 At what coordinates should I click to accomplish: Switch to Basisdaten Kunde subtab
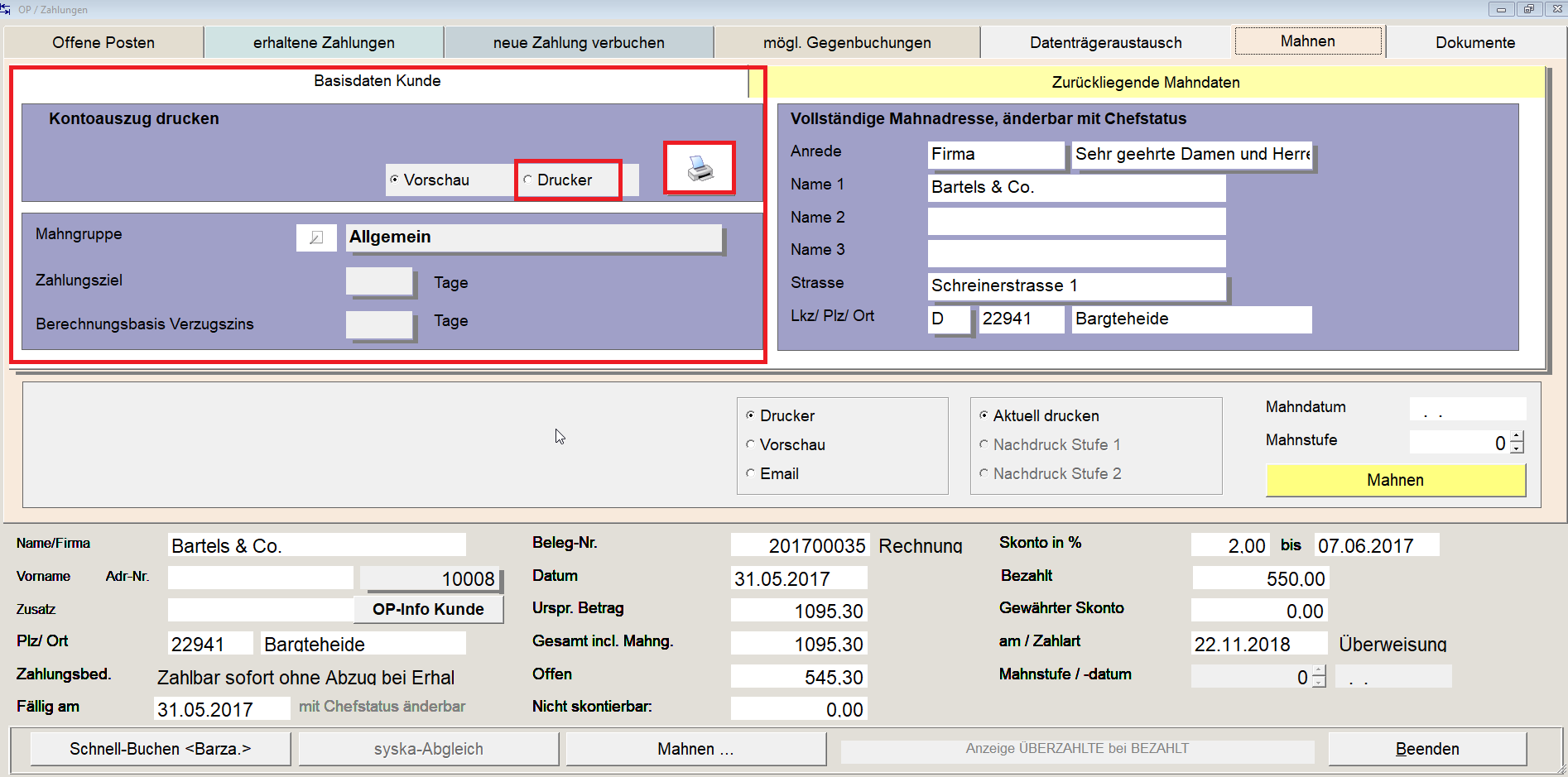pos(378,81)
